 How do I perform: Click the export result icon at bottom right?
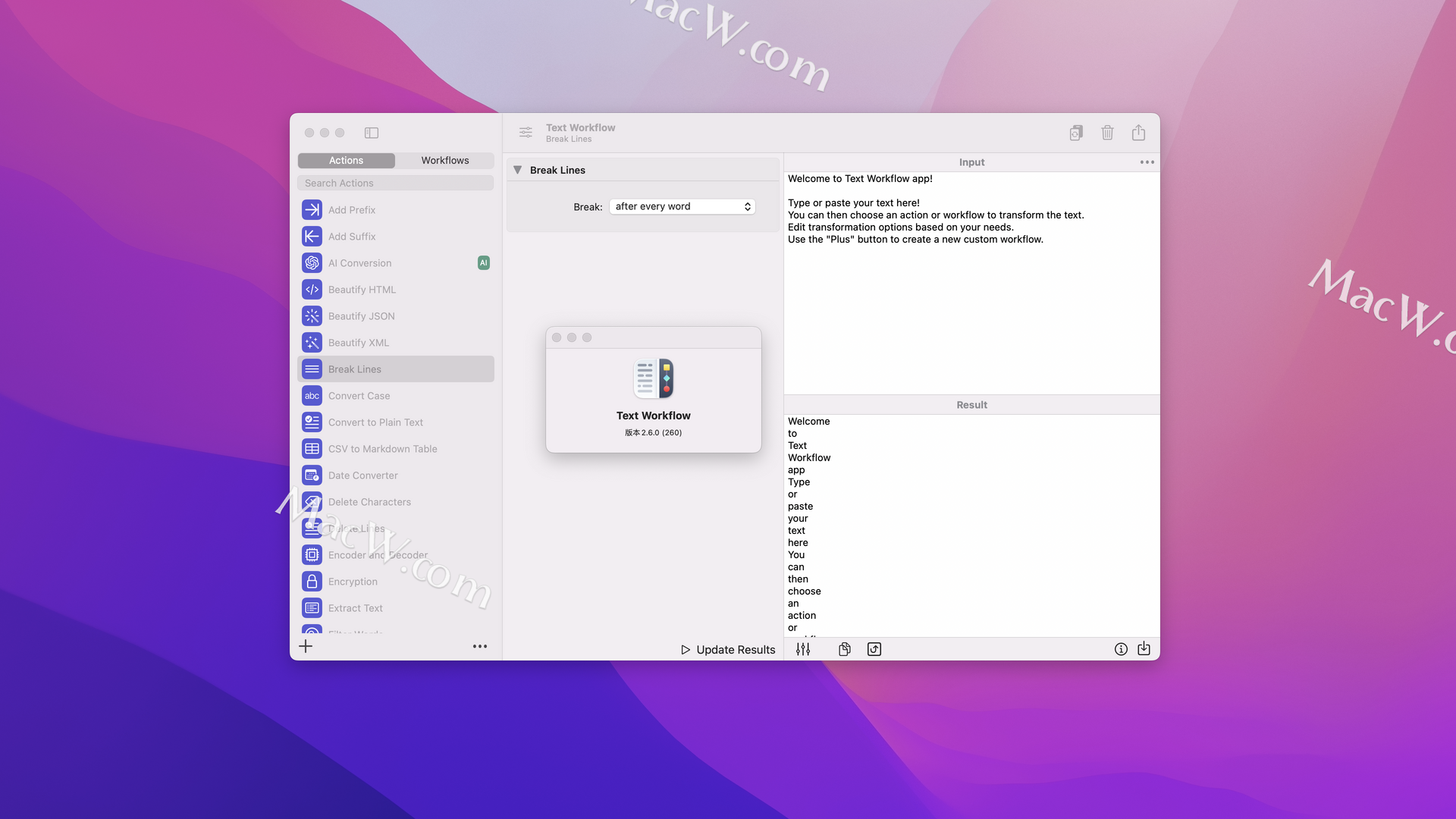1144,649
